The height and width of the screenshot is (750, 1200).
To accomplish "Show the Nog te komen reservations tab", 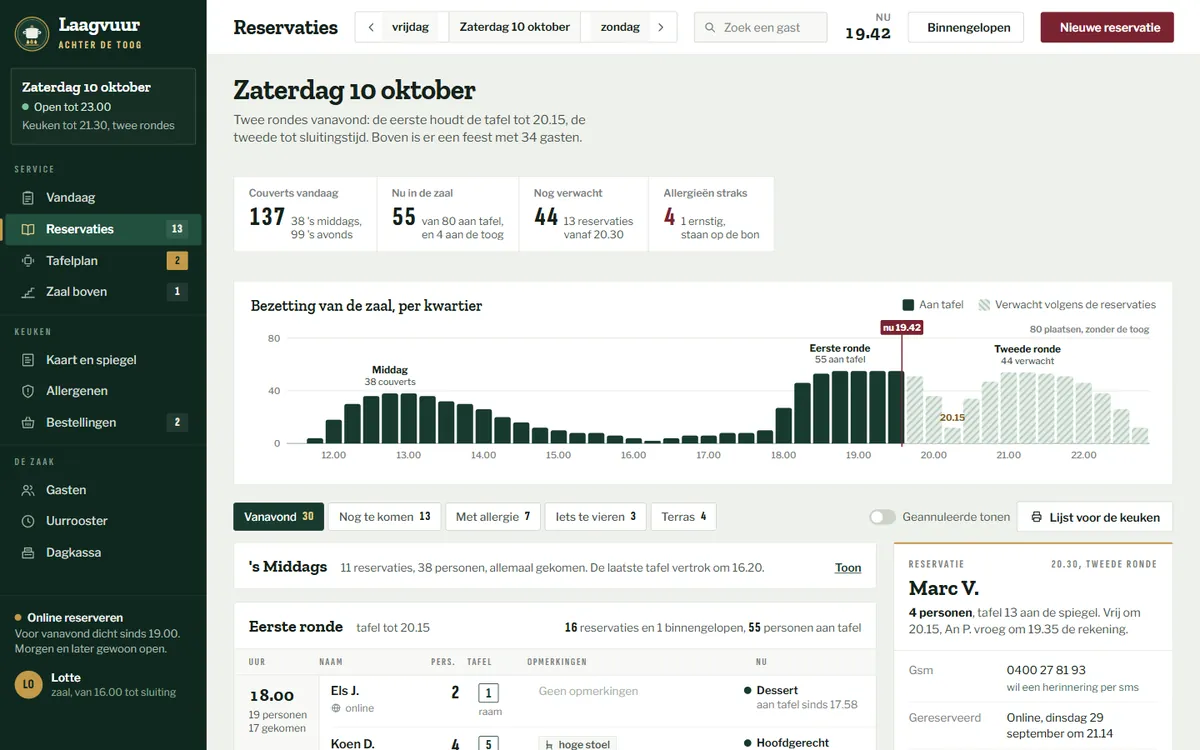I will pyautogui.click(x=385, y=517).
